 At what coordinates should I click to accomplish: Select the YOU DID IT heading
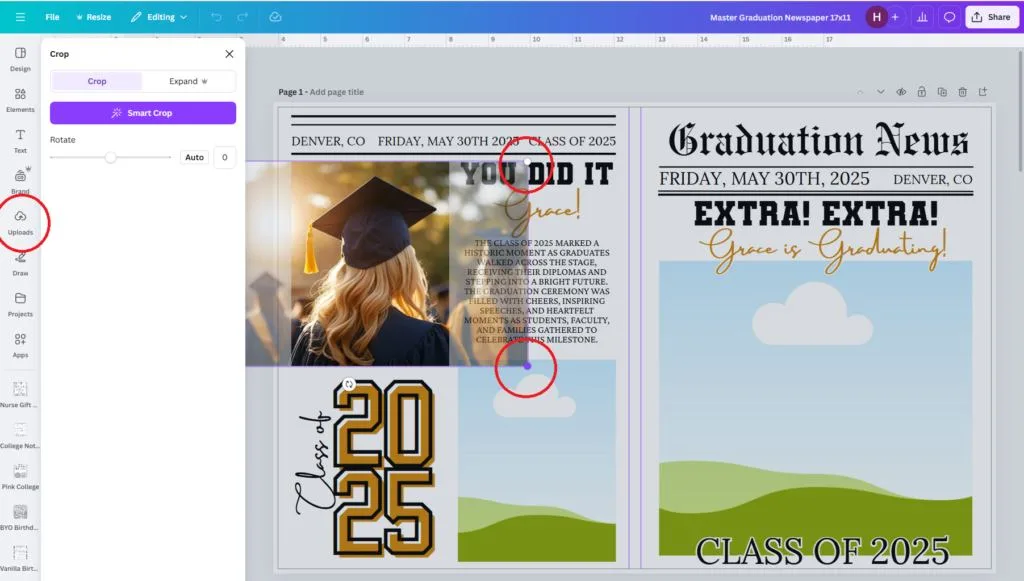(x=537, y=174)
